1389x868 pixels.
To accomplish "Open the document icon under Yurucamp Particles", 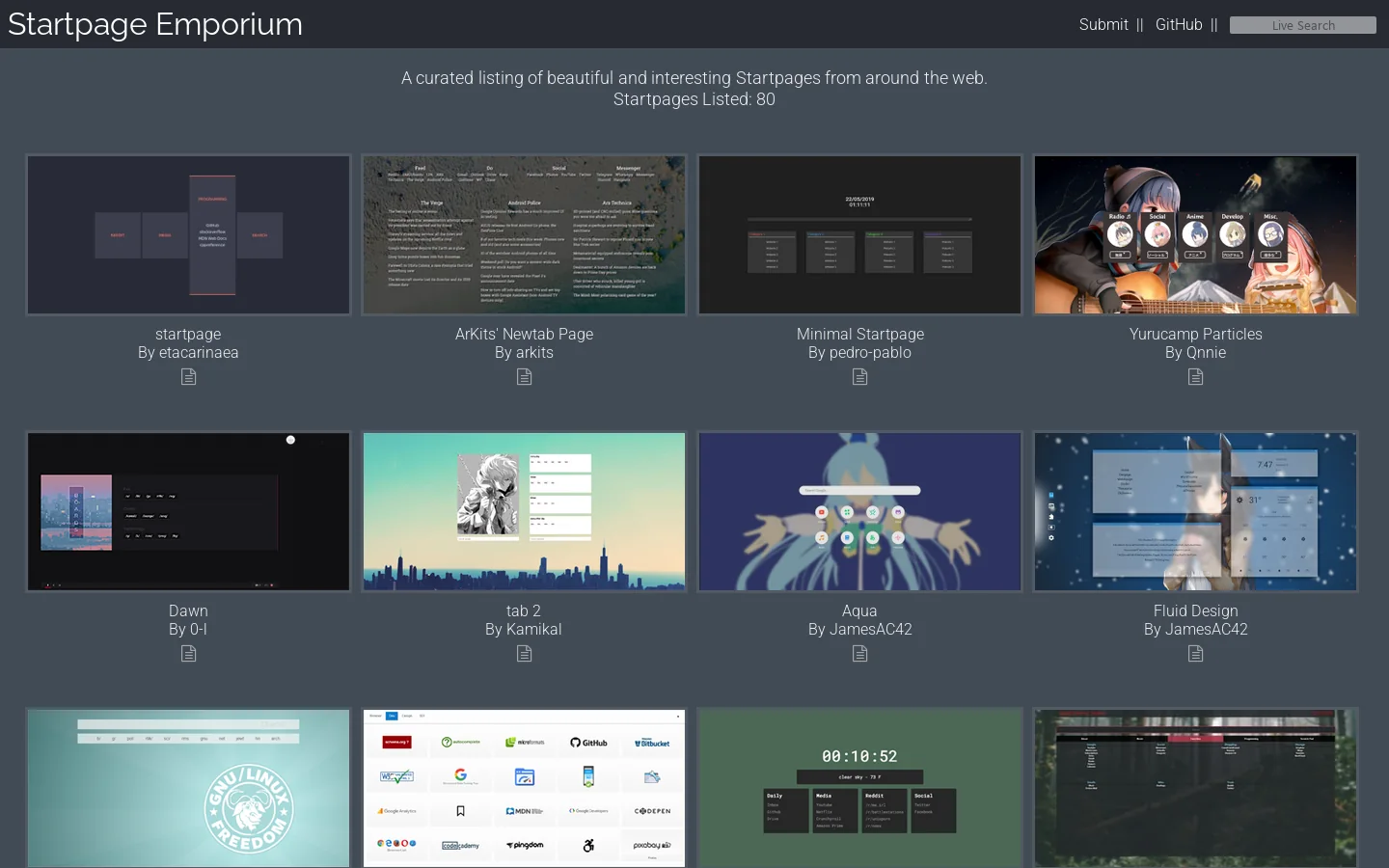I will click(1196, 376).
